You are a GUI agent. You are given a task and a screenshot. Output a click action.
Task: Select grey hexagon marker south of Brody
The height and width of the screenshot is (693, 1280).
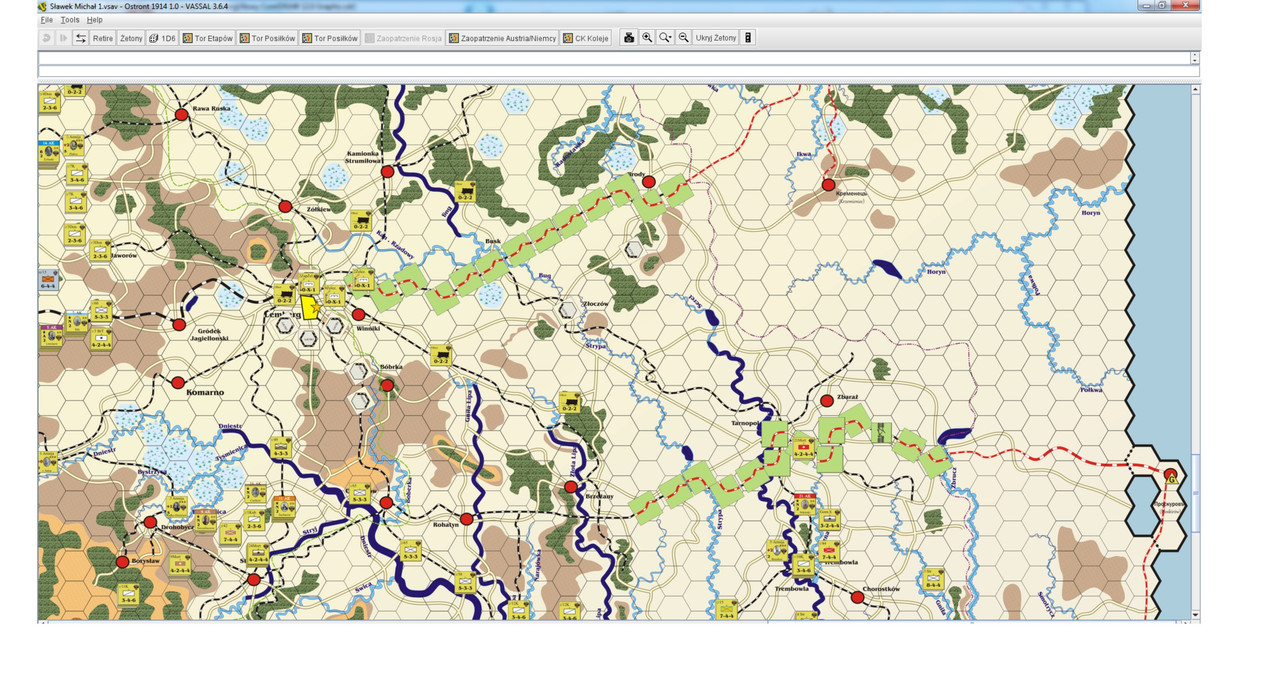[633, 248]
